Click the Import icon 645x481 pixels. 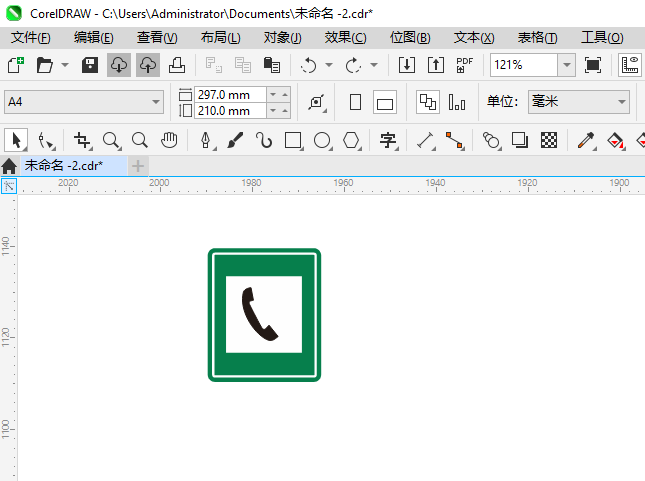(x=407, y=65)
